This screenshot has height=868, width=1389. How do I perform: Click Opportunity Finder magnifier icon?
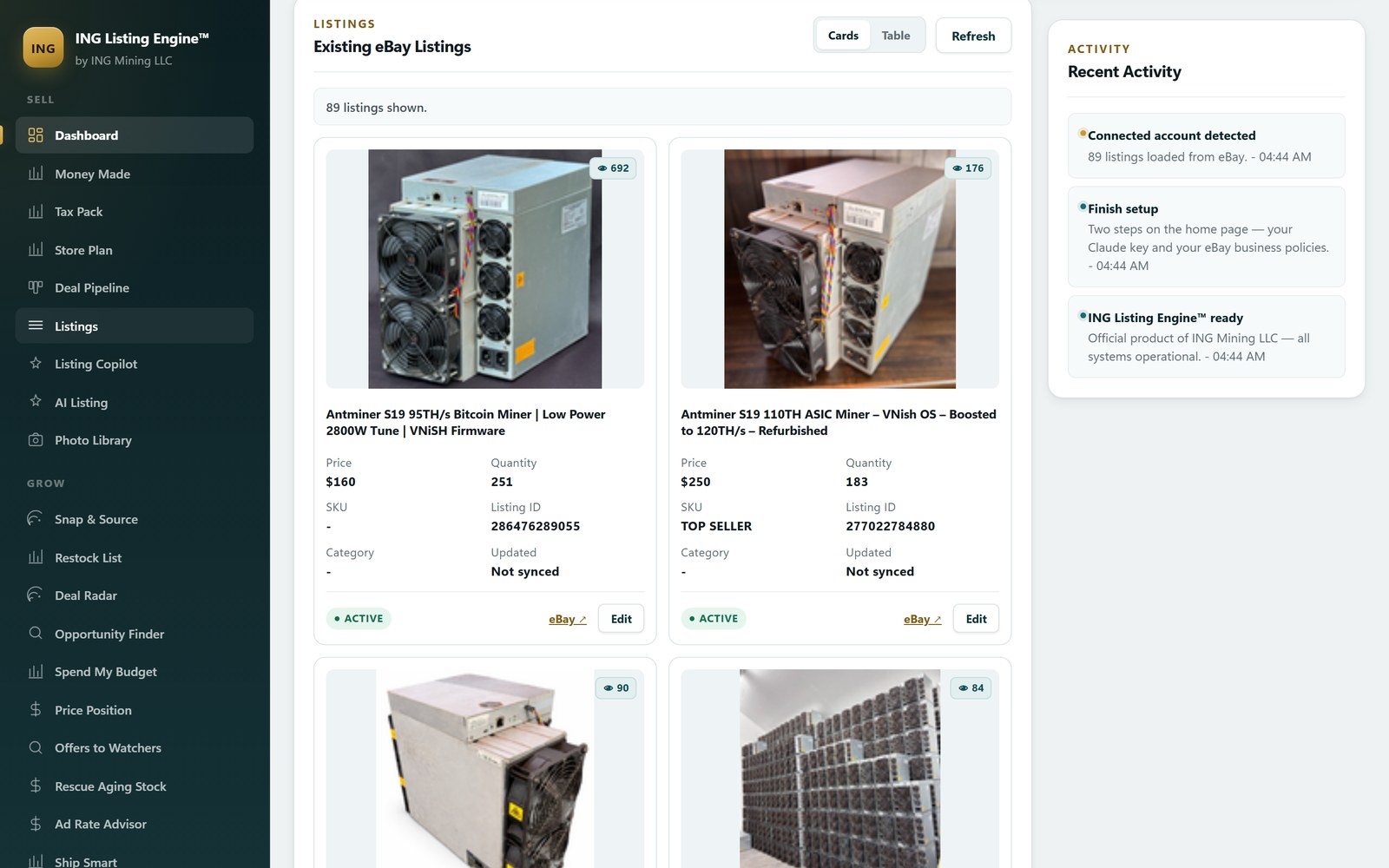tap(36, 634)
